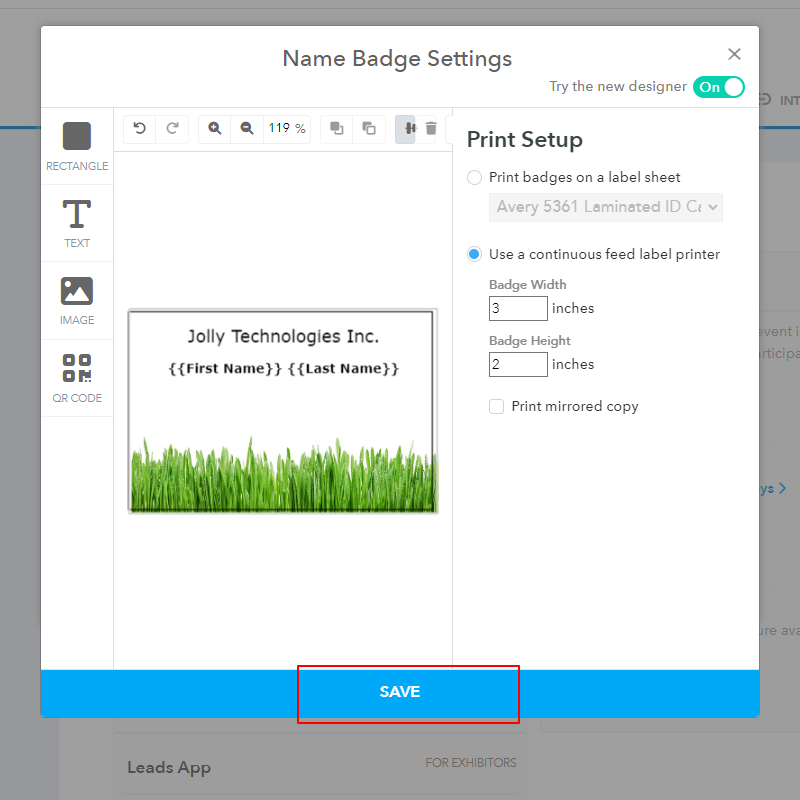Insert an Image element
The height and width of the screenshot is (800, 800).
[x=77, y=300]
